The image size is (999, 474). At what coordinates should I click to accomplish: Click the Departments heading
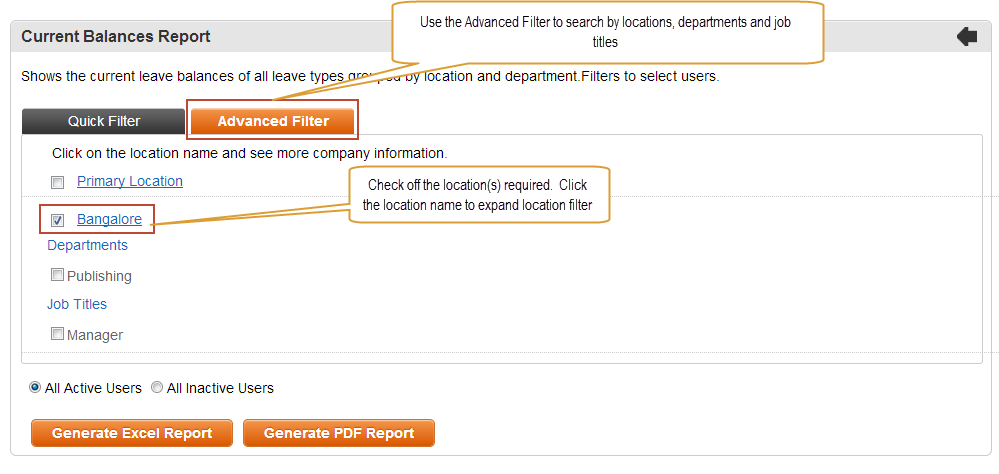[x=87, y=245]
